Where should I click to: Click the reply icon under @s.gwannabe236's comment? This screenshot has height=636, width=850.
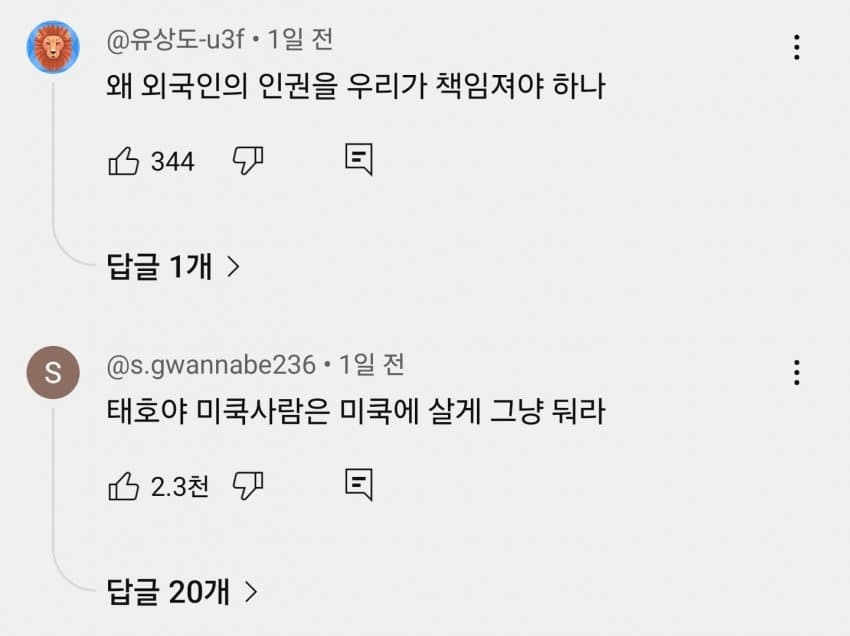359,485
